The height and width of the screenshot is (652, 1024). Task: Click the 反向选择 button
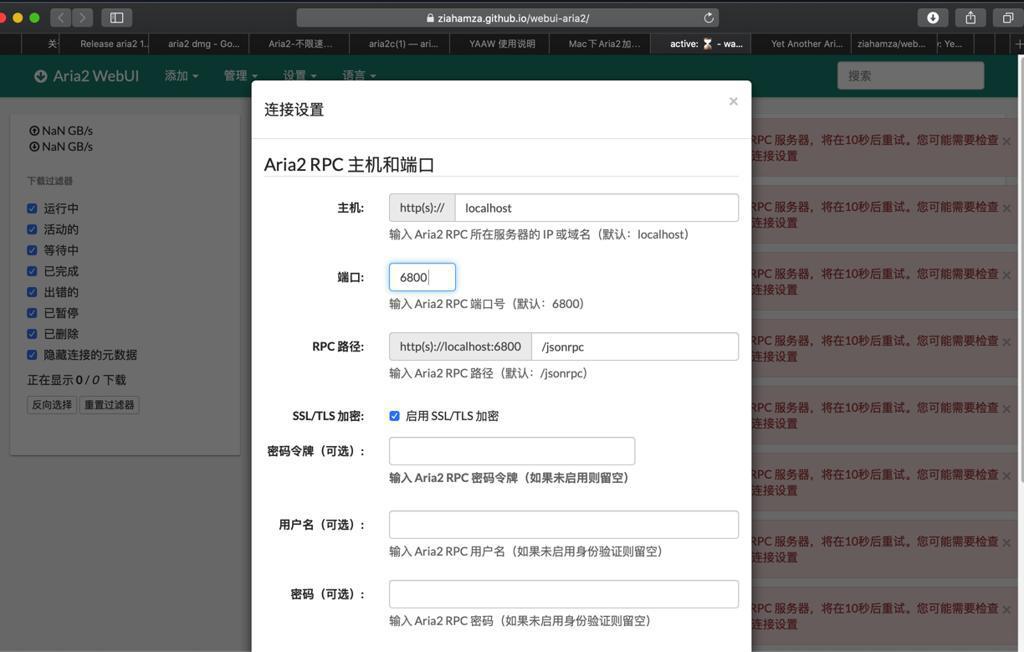tap(52, 405)
